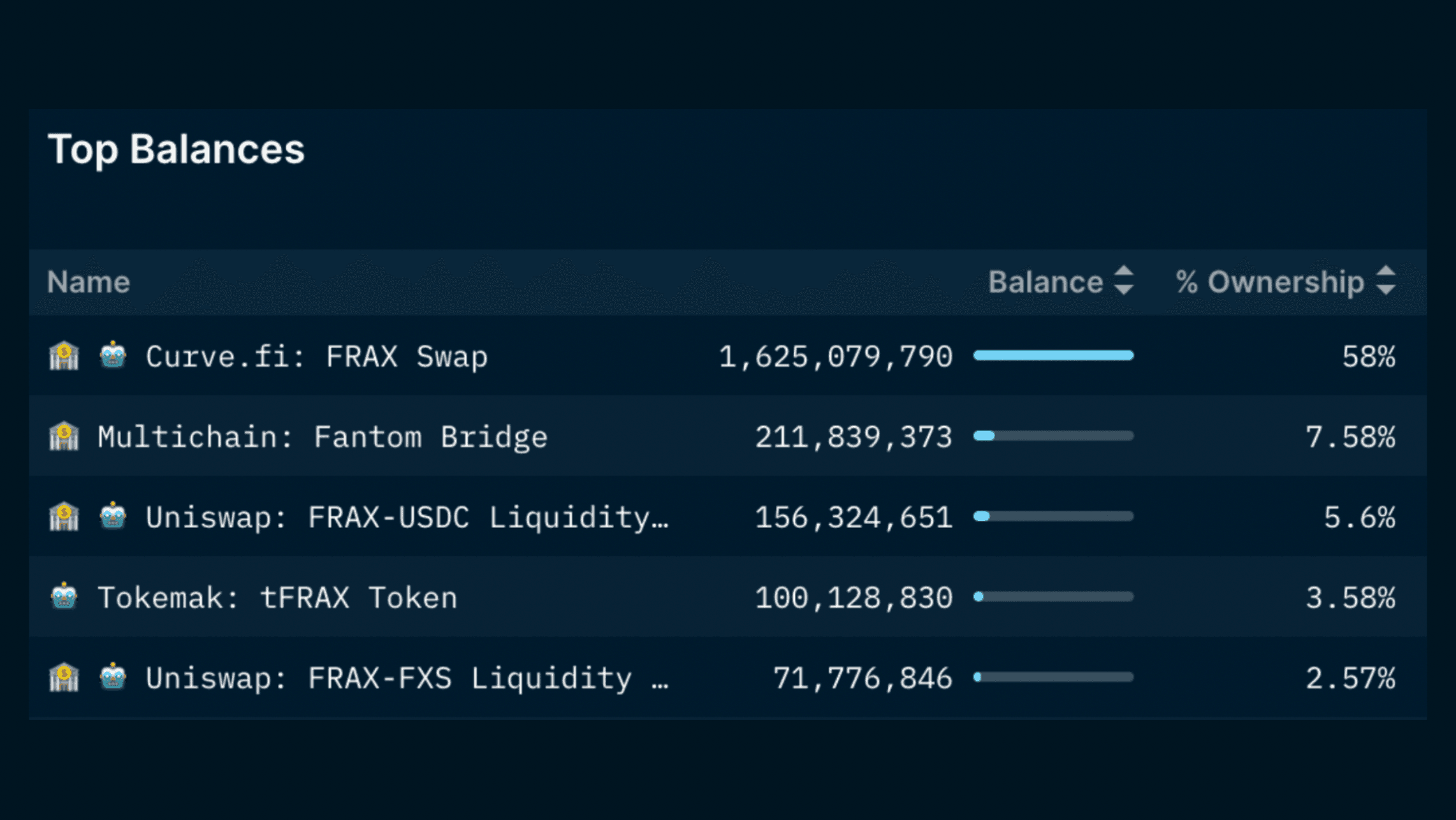The width and height of the screenshot is (1456, 820).
Task: Open Multichain: Fantom Bridge entry
Action: pyautogui.click(x=323, y=437)
